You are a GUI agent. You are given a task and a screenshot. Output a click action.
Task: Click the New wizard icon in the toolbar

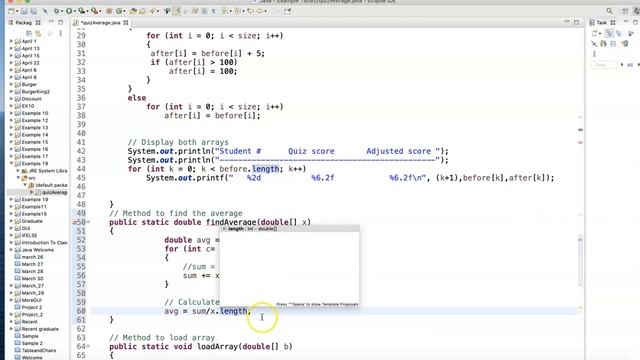11,11
